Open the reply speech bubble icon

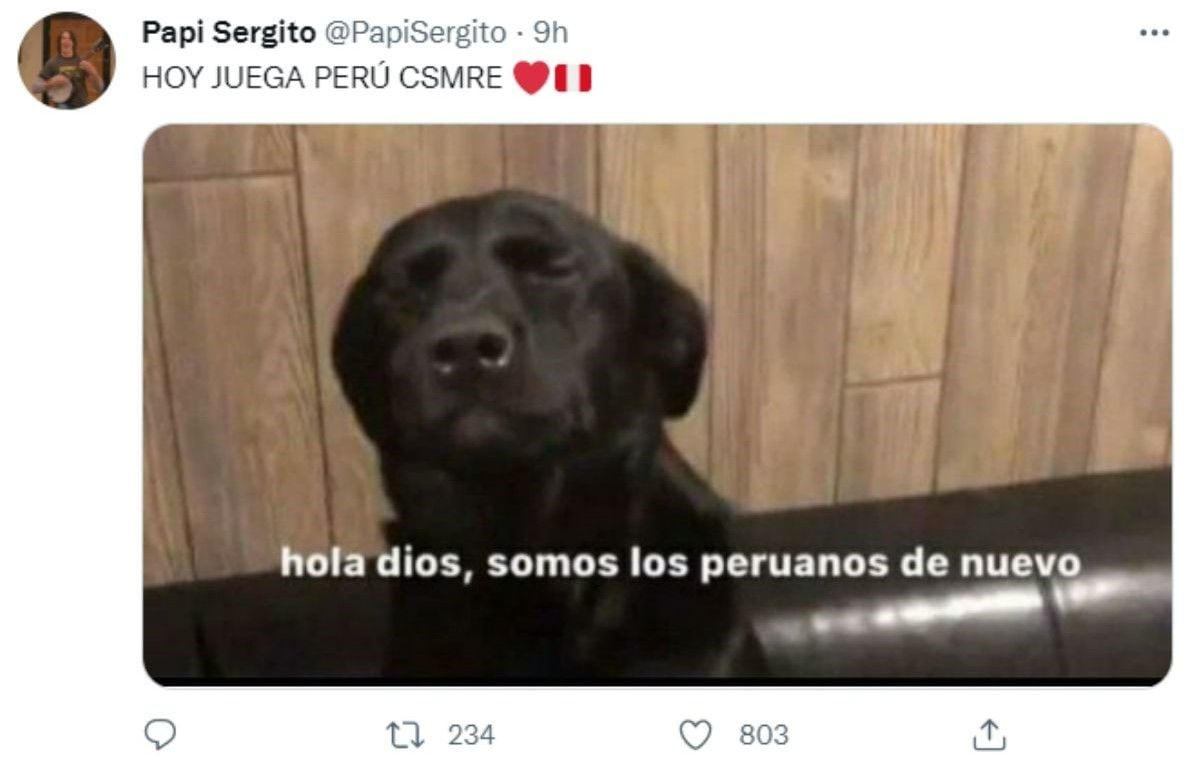160,734
